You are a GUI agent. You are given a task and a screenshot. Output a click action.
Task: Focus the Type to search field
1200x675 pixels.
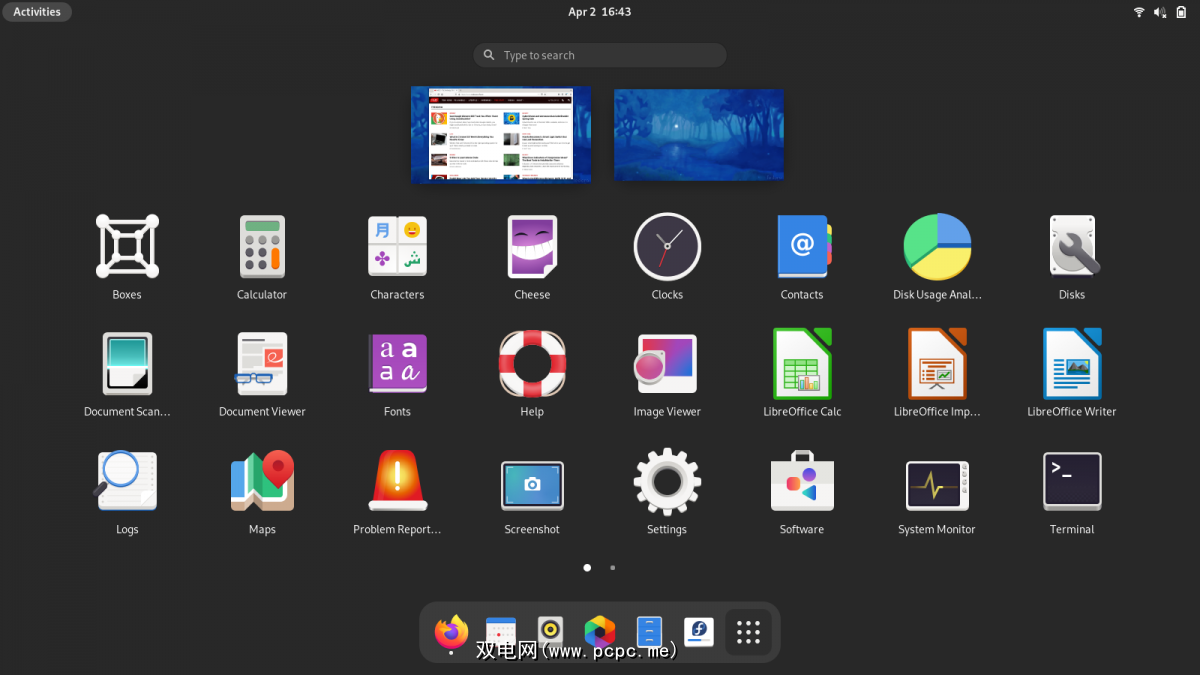(x=600, y=55)
